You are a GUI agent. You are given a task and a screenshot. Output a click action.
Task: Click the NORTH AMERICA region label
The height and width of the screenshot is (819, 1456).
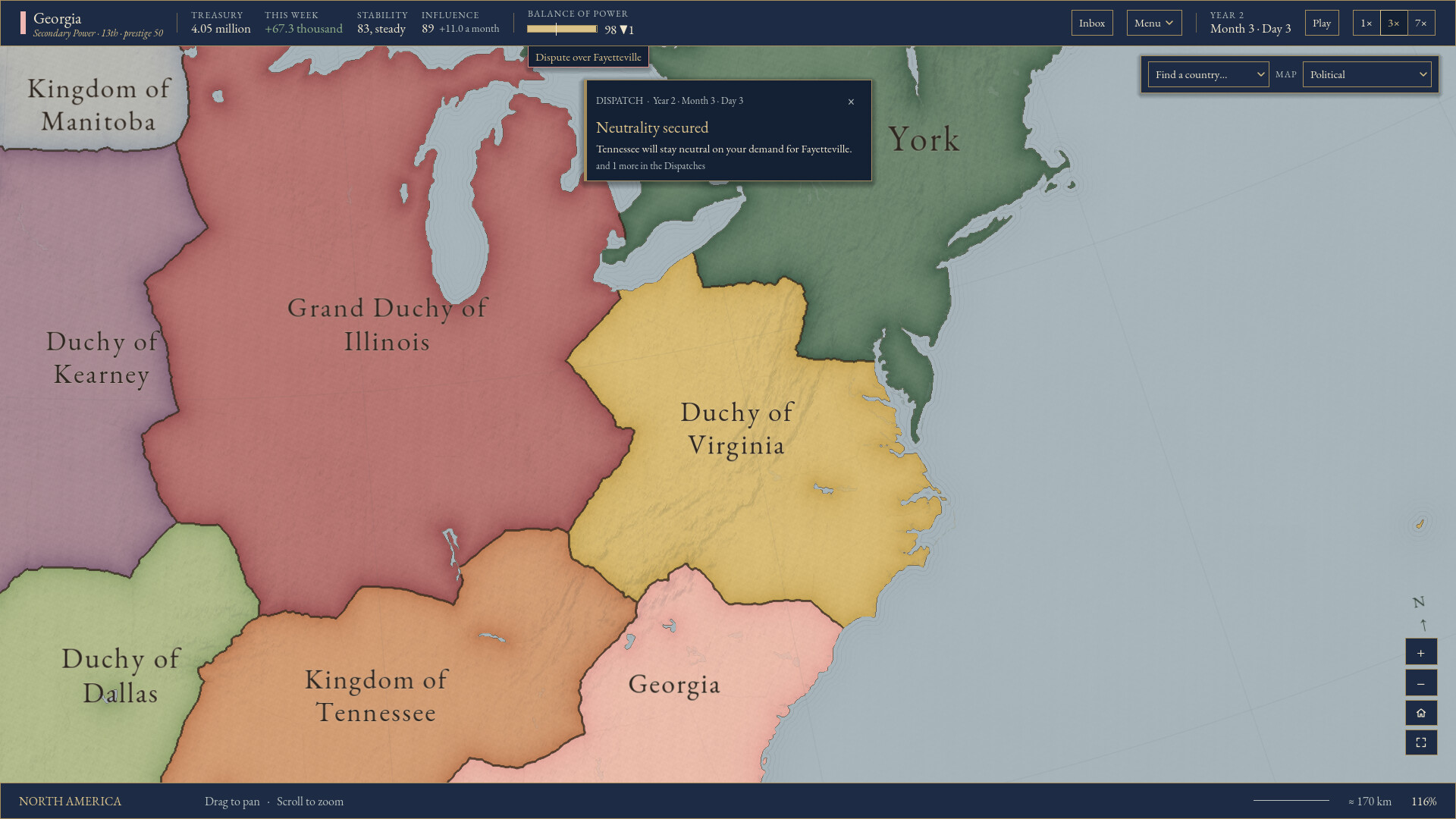pyautogui.click(x=70, y=802)
